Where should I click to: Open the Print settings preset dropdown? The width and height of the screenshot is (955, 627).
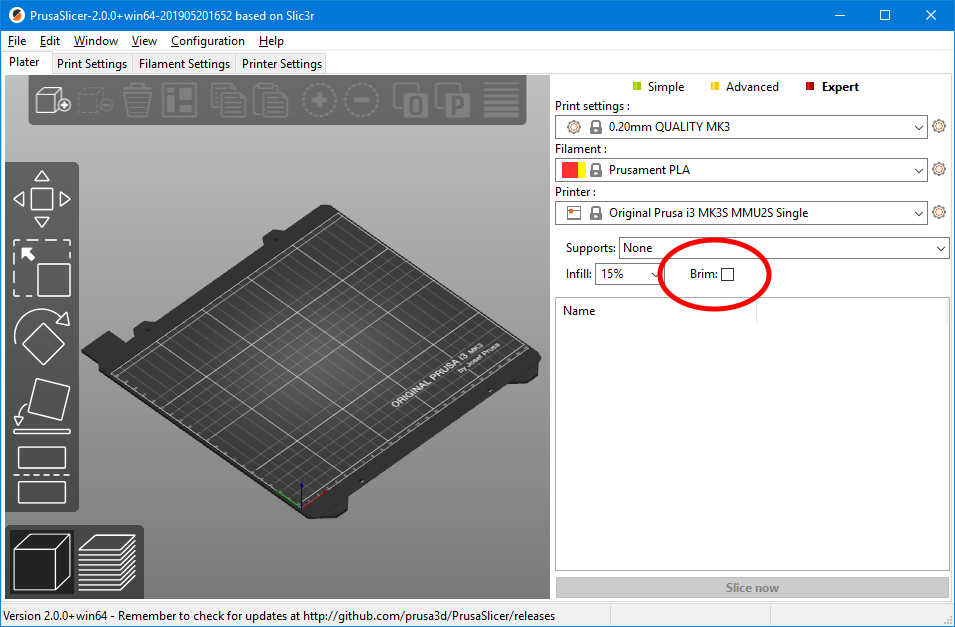click(741, 127)
